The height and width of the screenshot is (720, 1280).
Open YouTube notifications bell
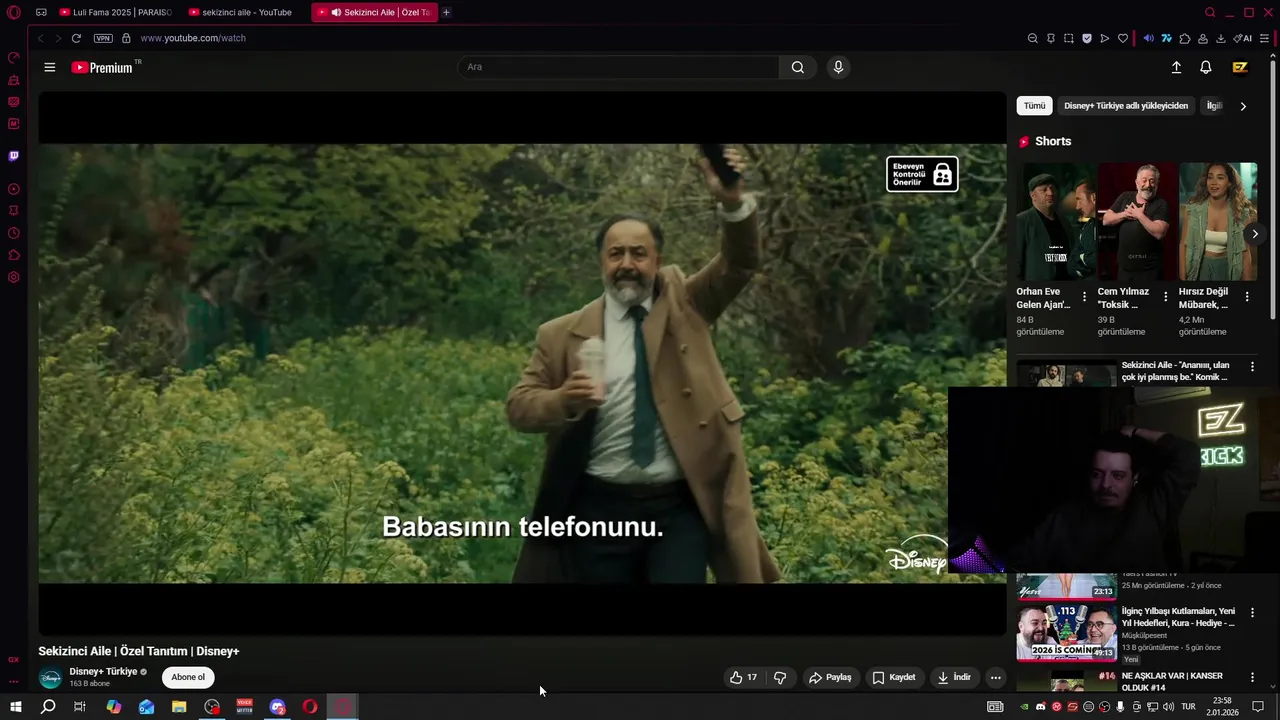[1206, 67]
